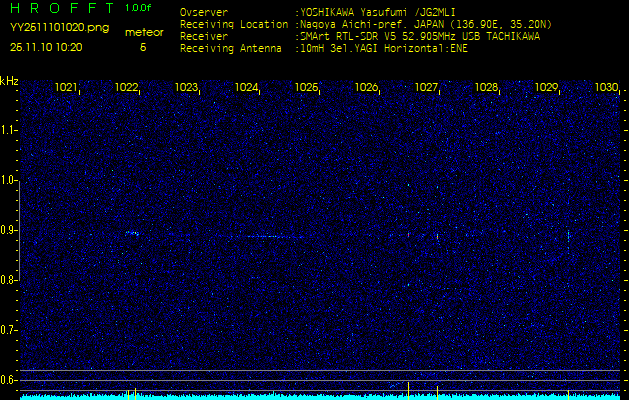Click the date stamp 26.11.10 10:20
Screen dimensions: 629x400
(x=46, y=46)
